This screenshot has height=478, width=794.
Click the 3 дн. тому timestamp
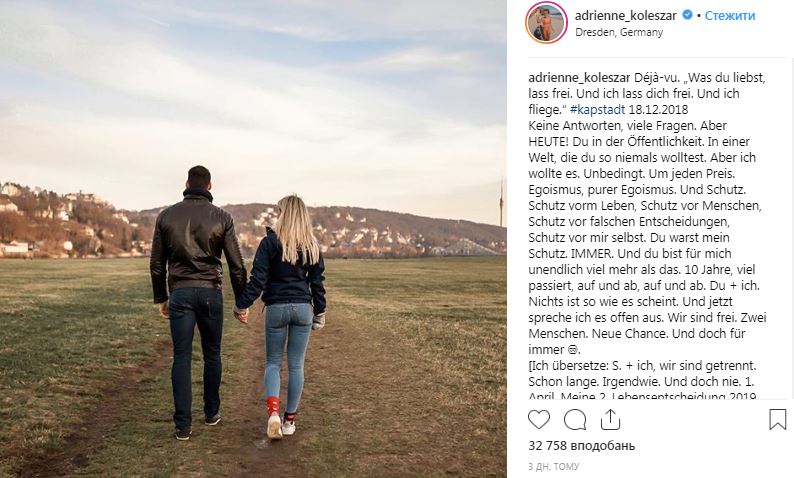coord(553,466)
